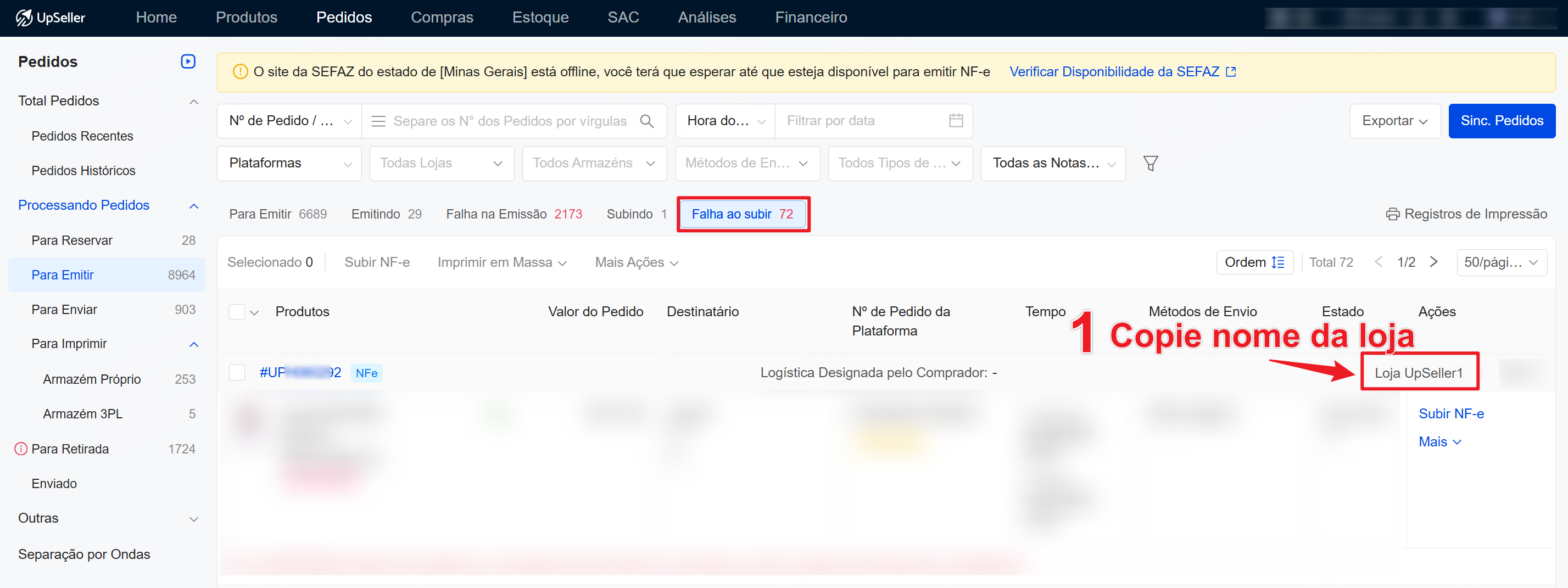Select Para Enviar in the sidebar
The height and width of the screenshot is (588, 1568).
[64, 310]
